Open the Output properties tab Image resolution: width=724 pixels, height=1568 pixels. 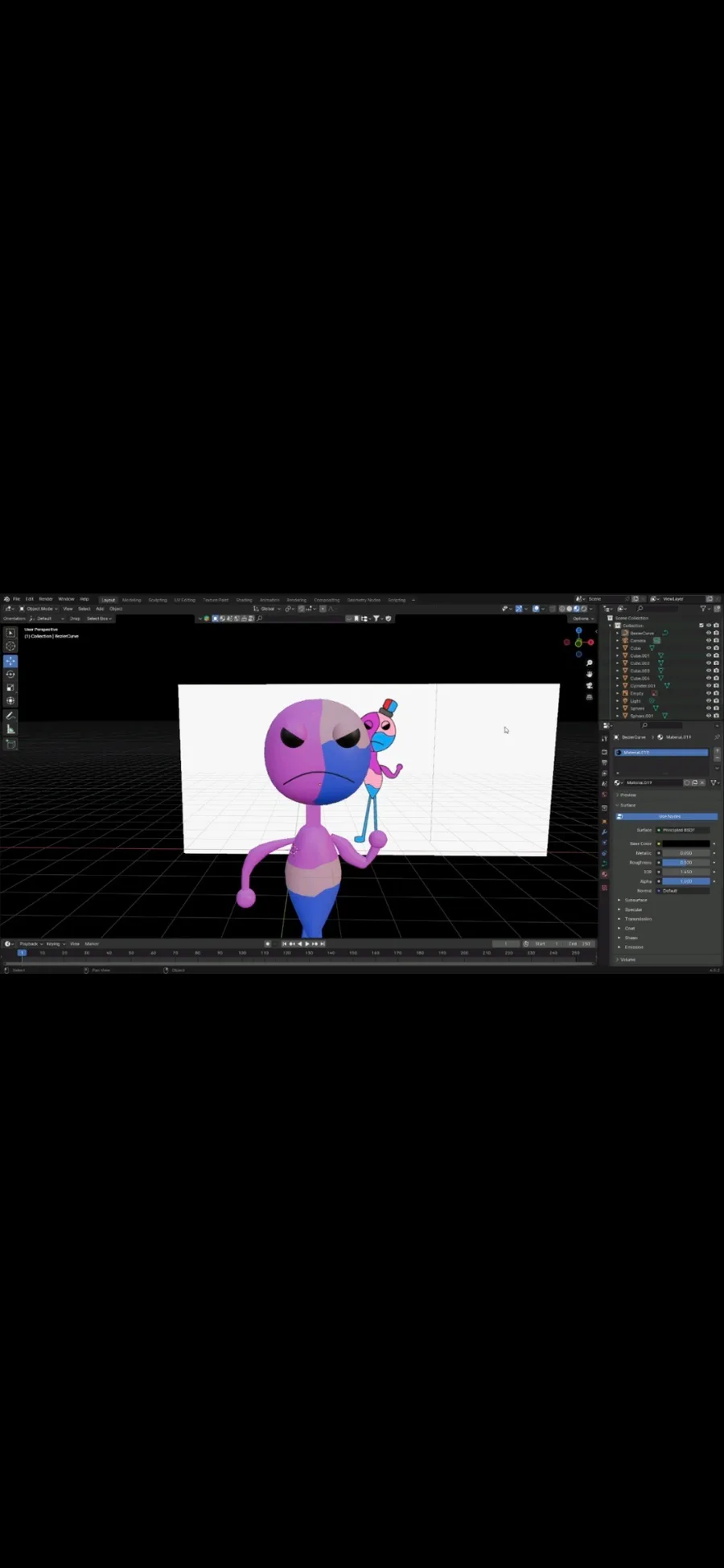pos(604,762)
